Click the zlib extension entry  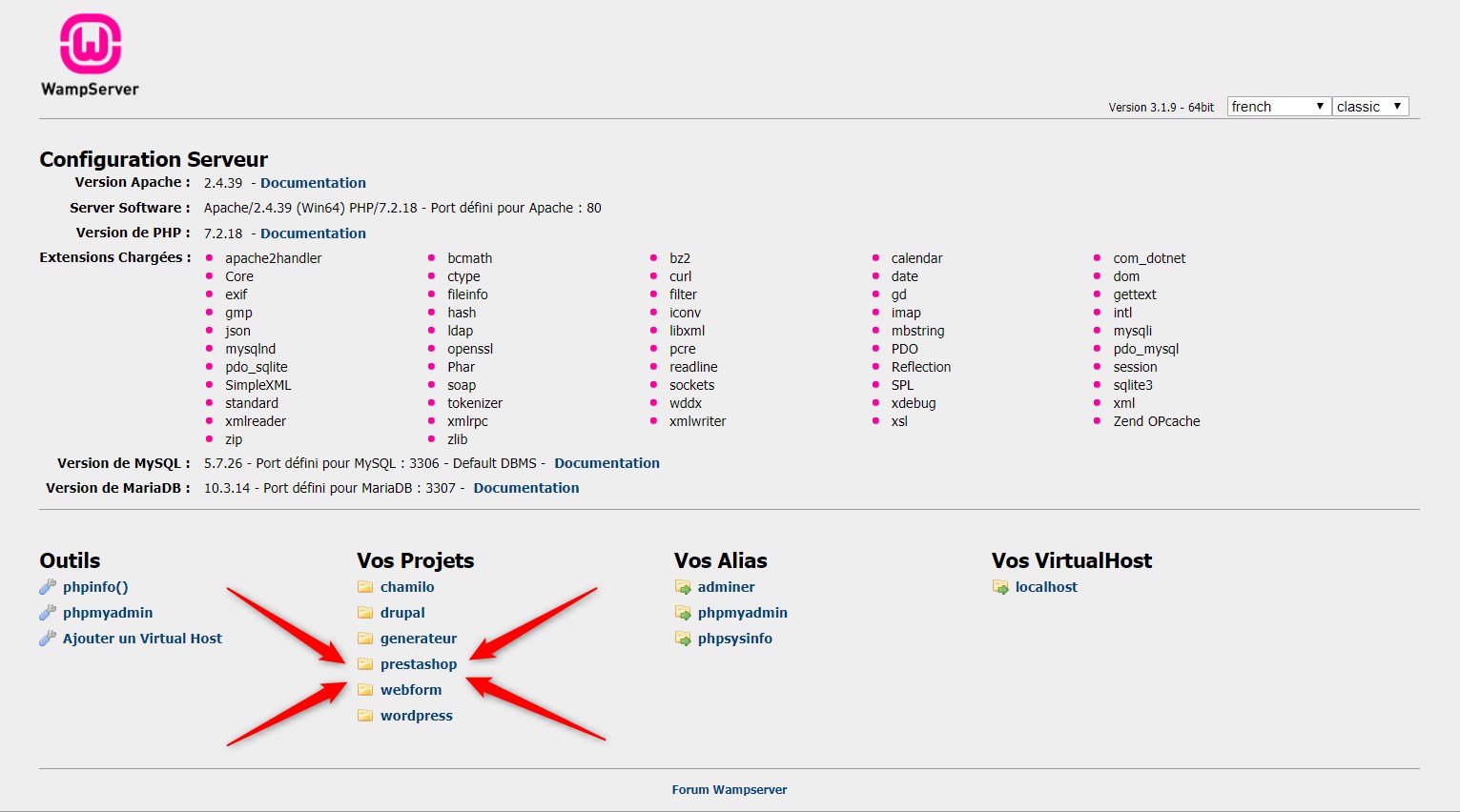click(x=458, y=439)
